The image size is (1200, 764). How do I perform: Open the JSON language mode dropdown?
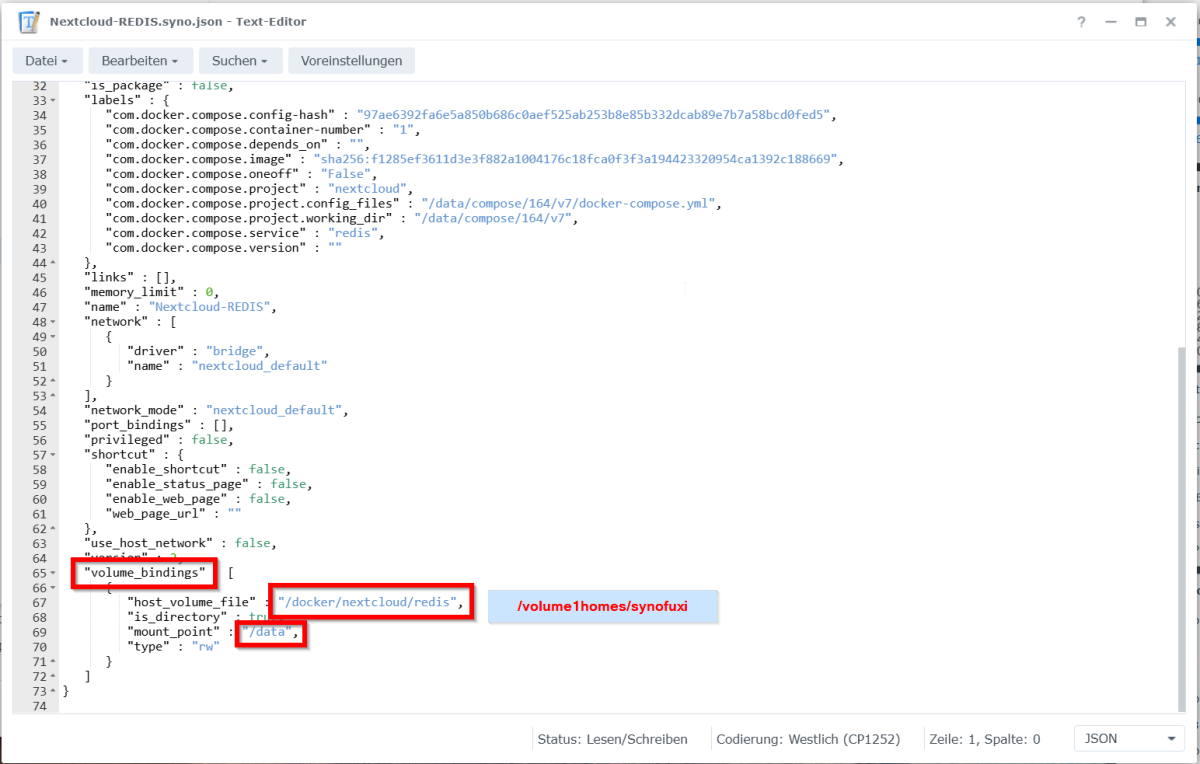1128,739
